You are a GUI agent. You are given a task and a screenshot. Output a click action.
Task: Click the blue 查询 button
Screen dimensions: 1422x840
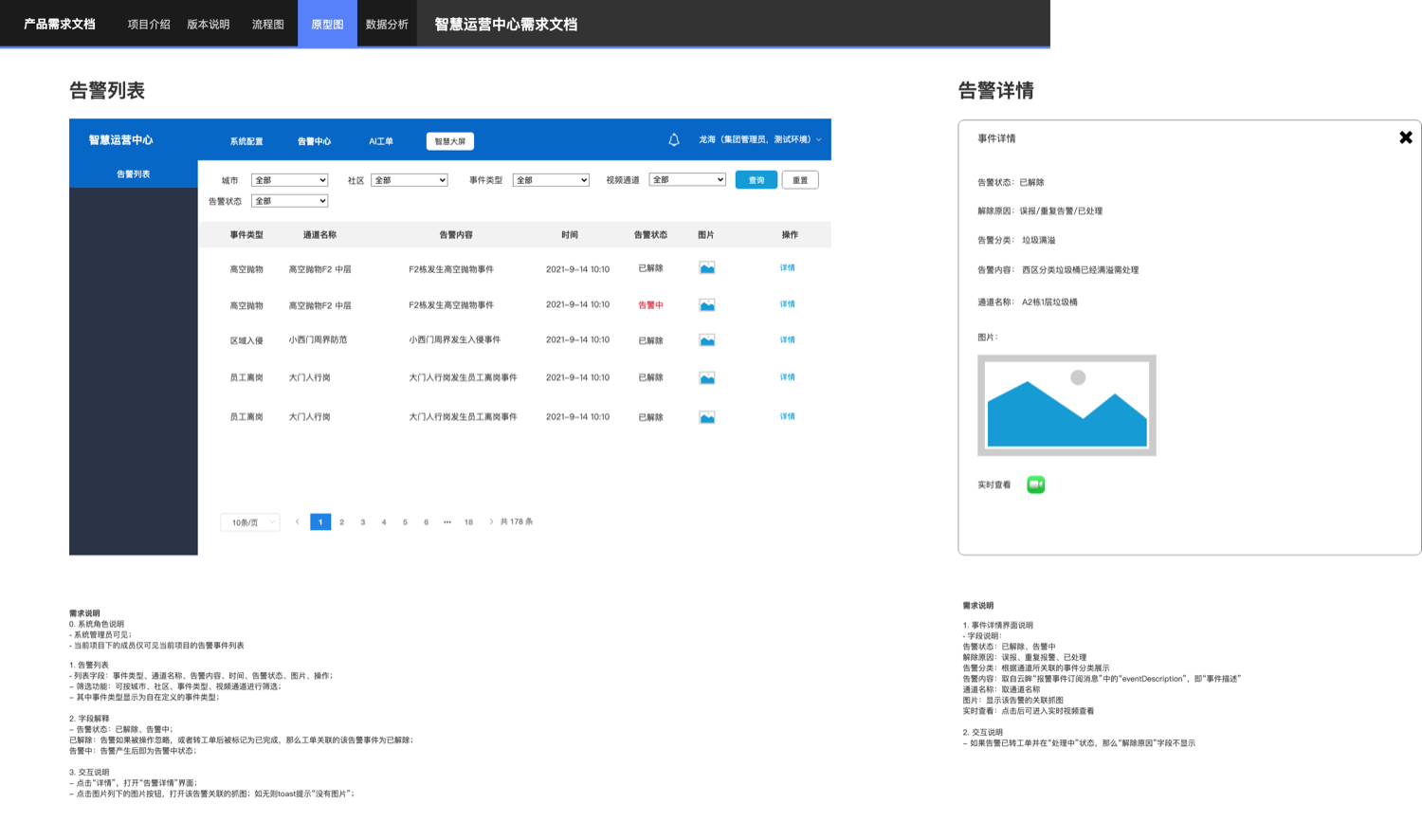757,180
